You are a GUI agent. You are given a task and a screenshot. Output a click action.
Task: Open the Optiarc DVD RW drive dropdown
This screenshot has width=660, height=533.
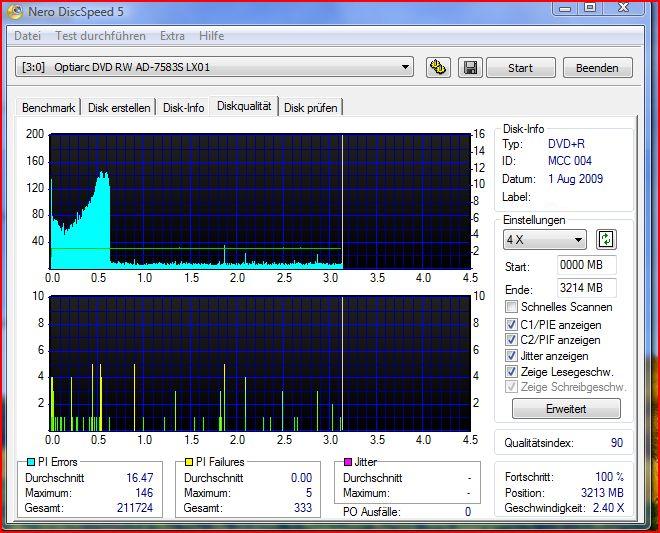click(405, 68)
